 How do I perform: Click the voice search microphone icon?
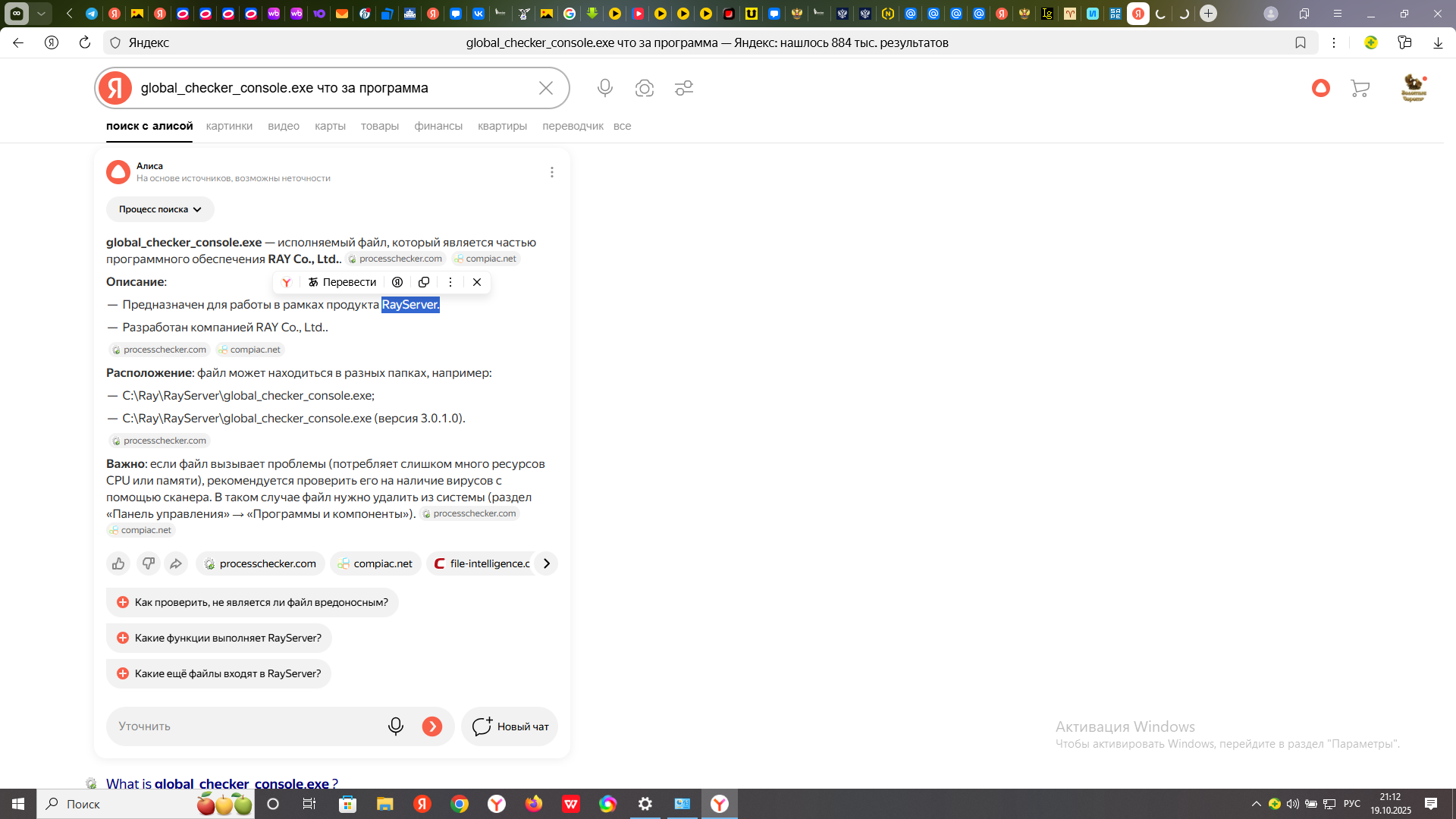pyautogui.click(x=604, y=88)
